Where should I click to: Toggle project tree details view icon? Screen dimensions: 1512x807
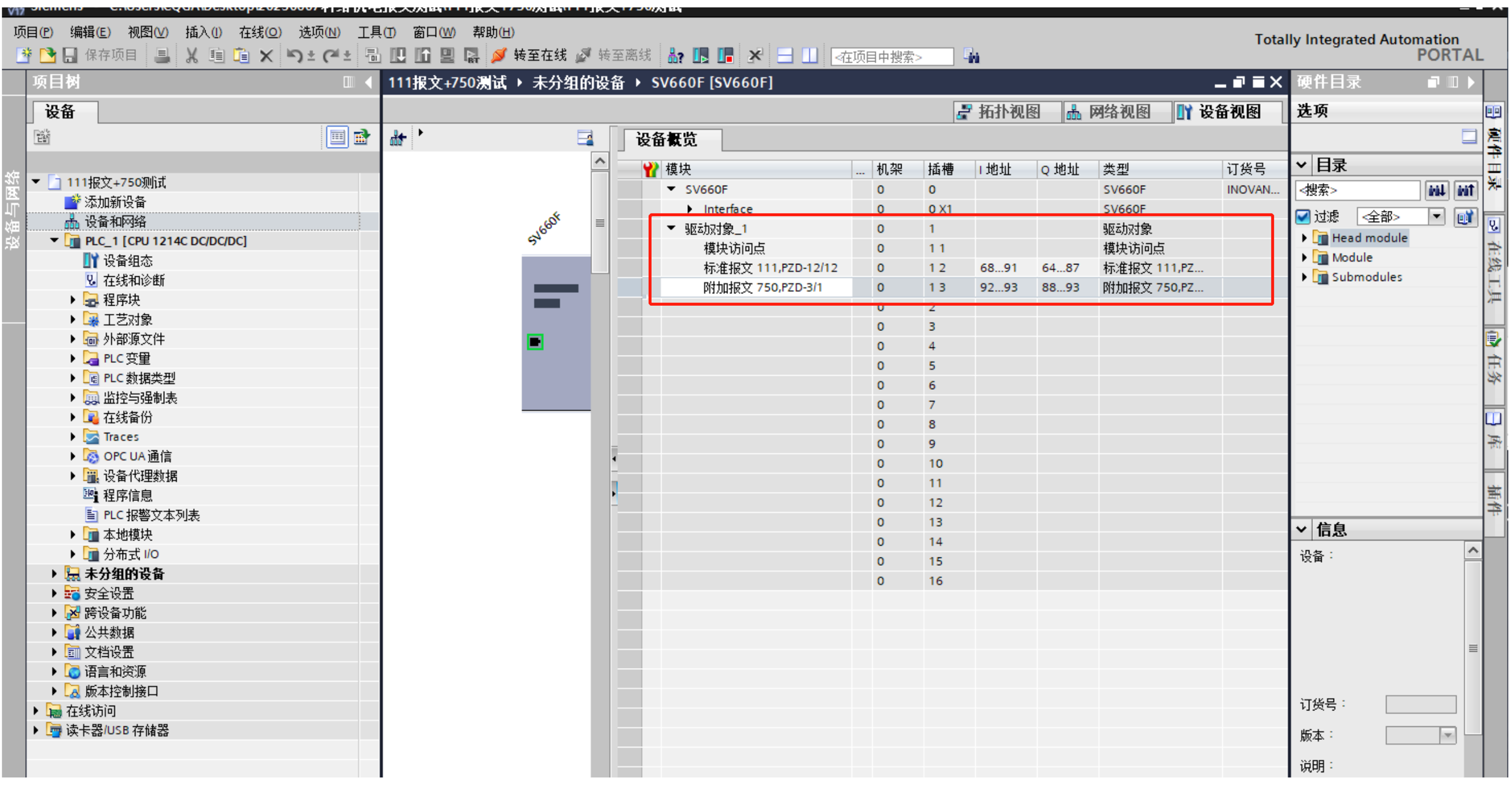[x=337, y=137]
